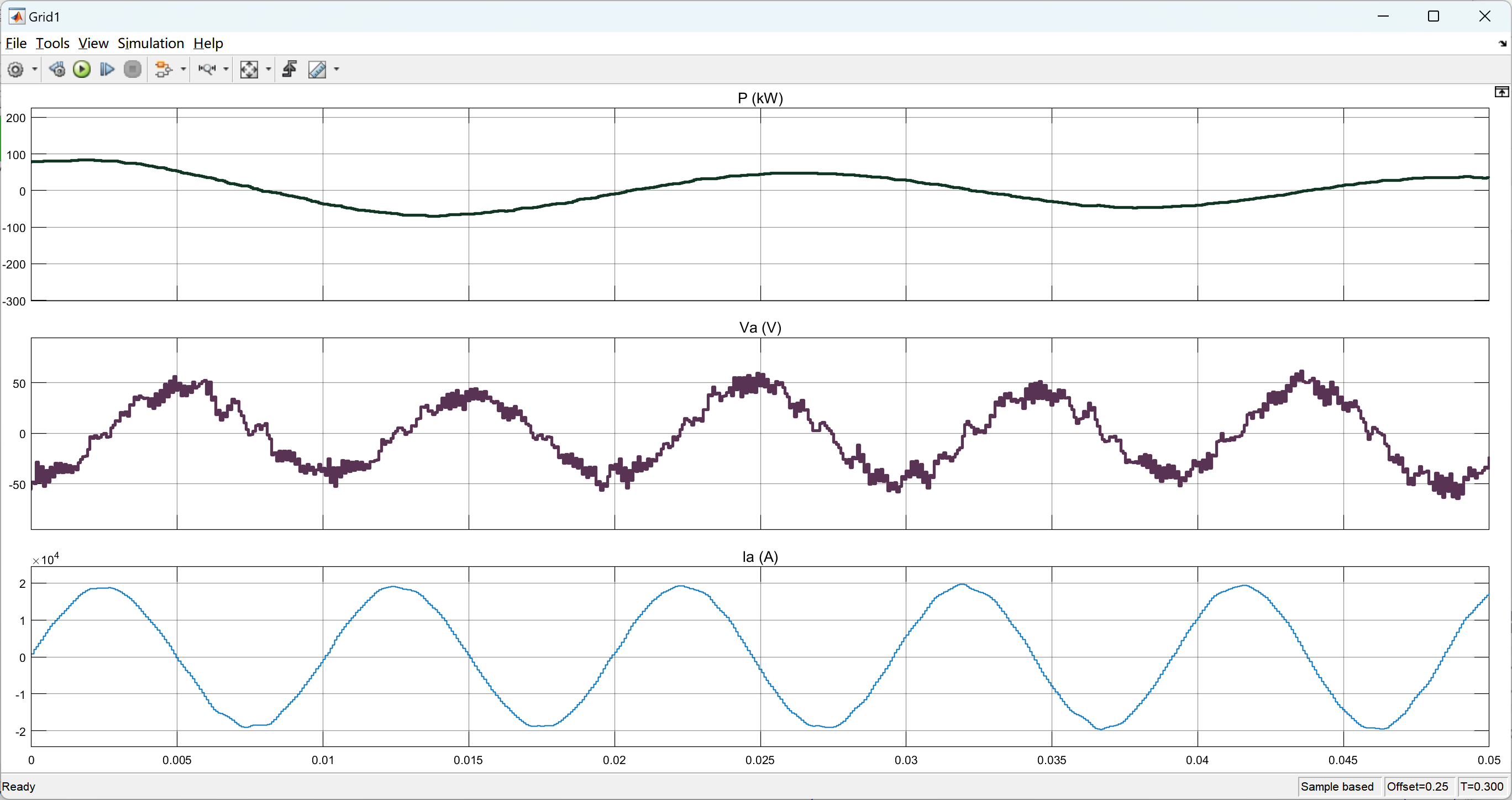Expand the gear configuration dropdown arrow
The height and width of the screenshot is (800, 1512).
click(x=35, y=69)
